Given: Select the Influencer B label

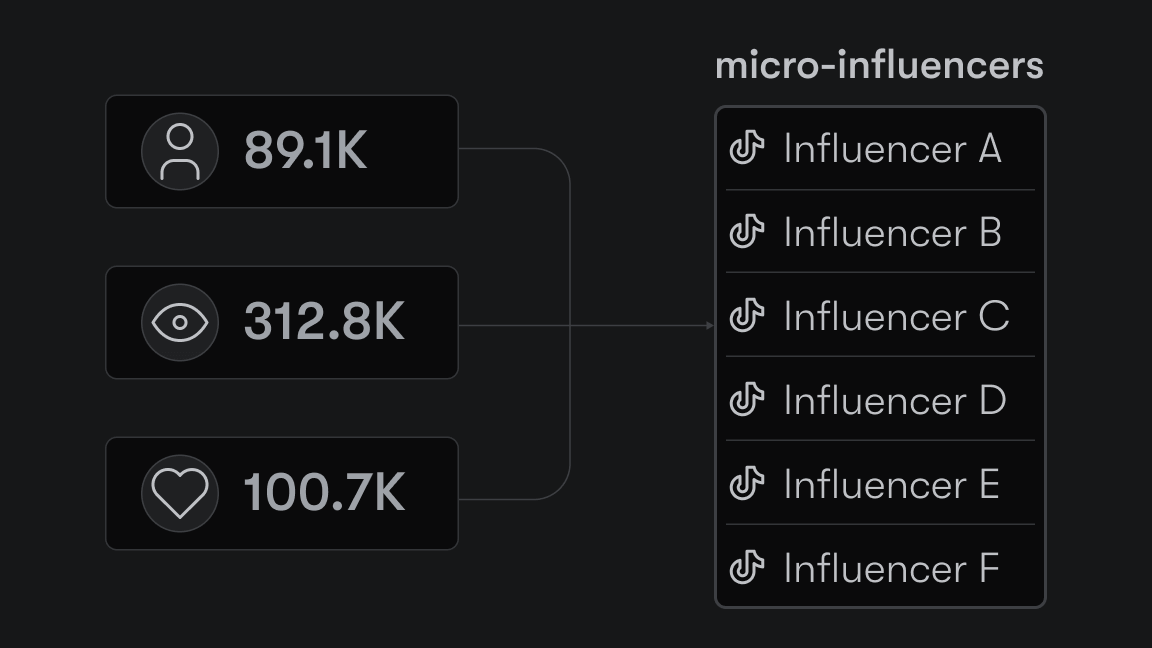Looking at the screenshot, I should pos(892,232).
